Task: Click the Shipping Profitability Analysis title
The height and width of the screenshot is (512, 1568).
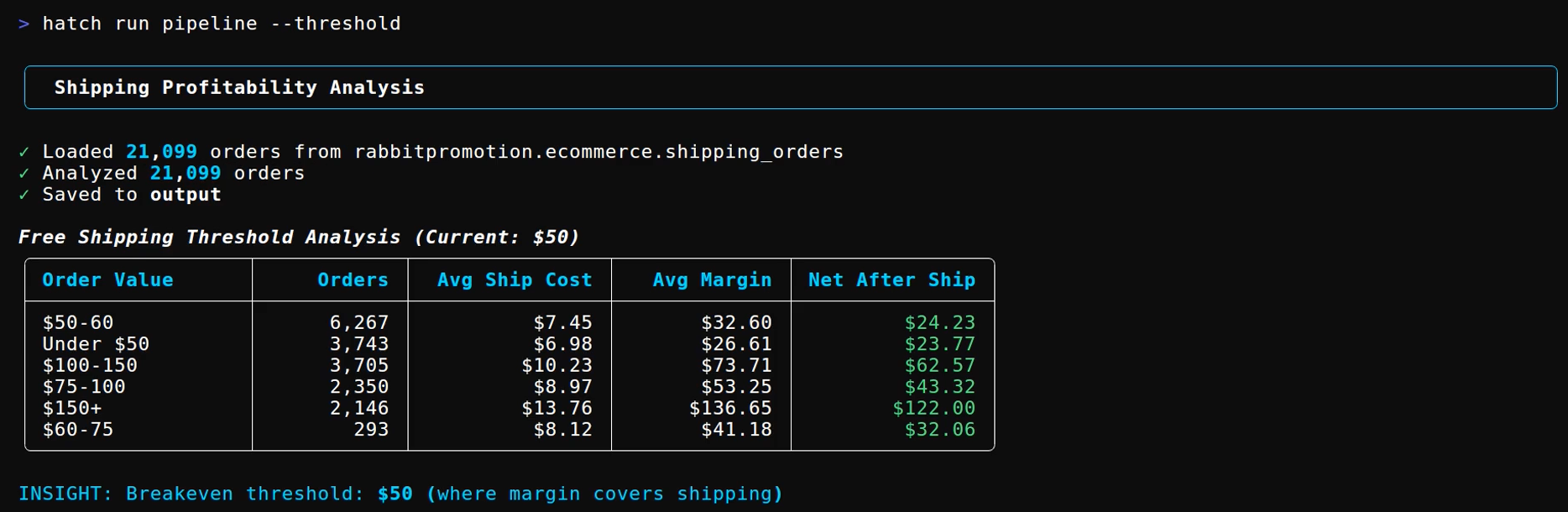Action: (239, 88)
